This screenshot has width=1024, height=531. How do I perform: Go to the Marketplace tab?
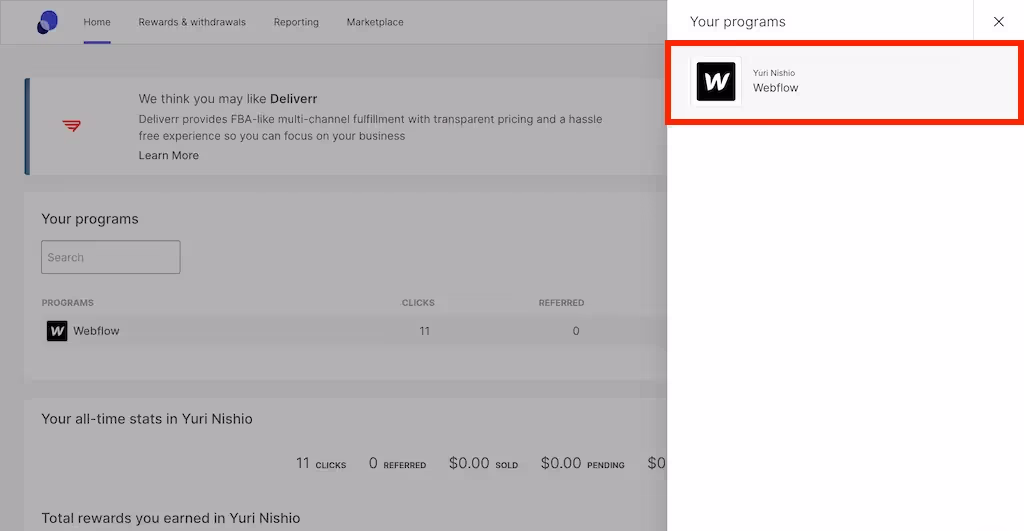(x=375, y=22)
